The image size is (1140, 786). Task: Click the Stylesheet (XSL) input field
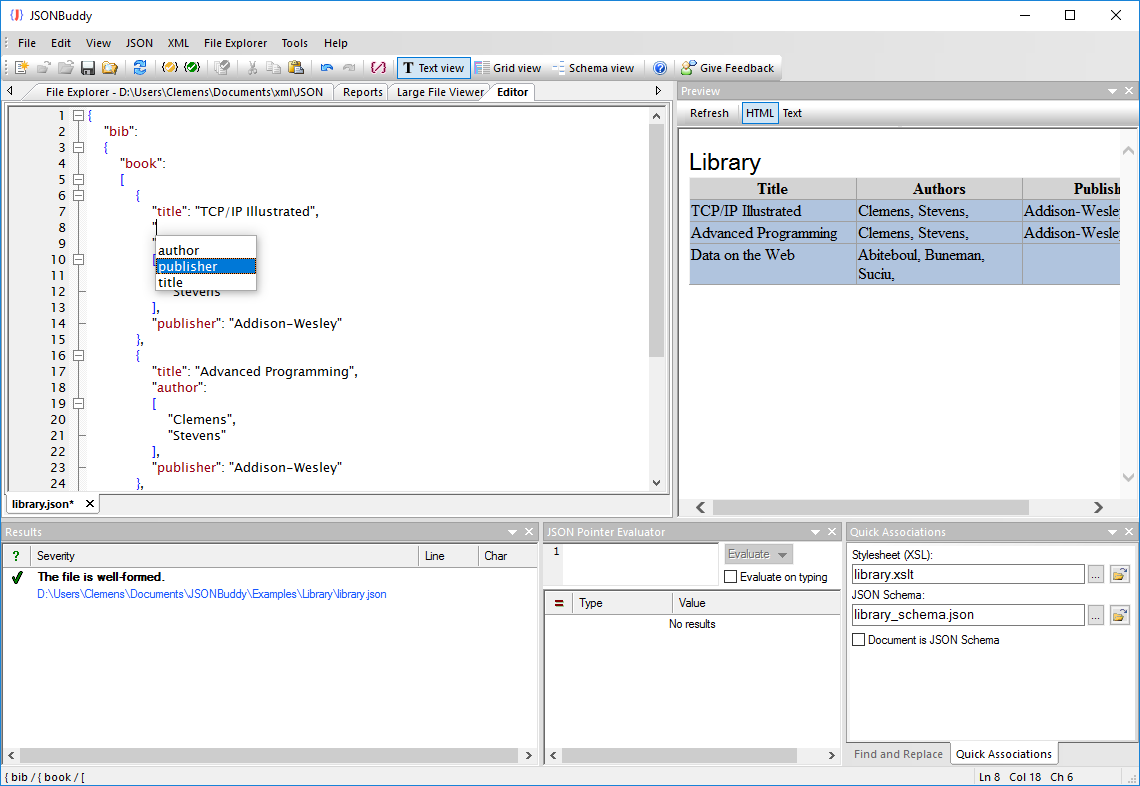(x=968, y=574)
